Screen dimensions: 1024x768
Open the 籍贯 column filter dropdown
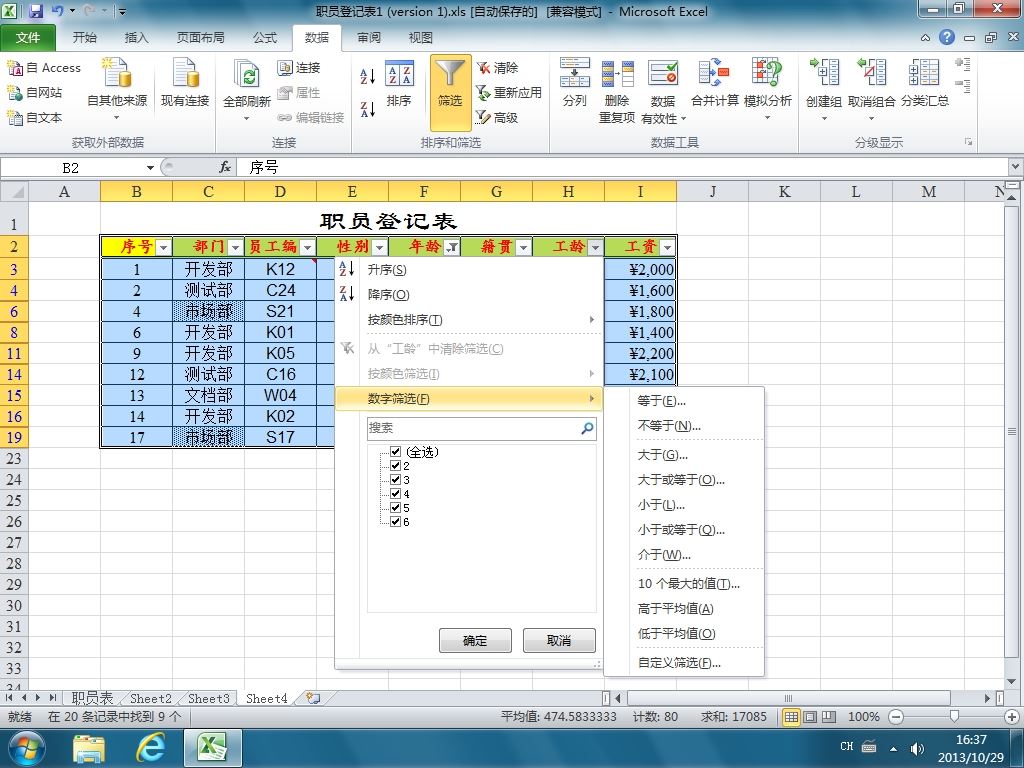[523, 248]
